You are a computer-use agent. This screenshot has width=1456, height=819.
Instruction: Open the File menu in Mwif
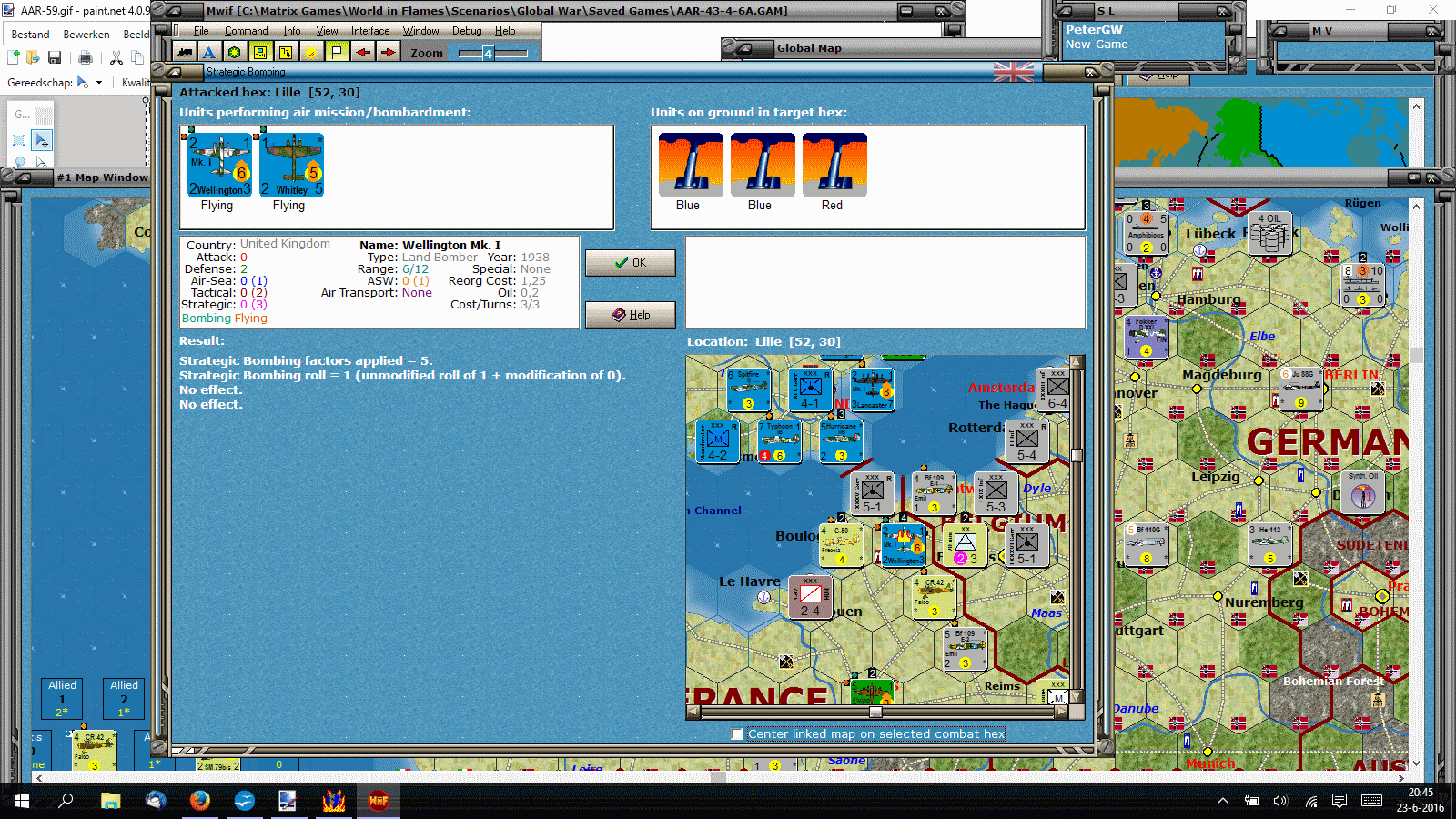coord(201,31)
